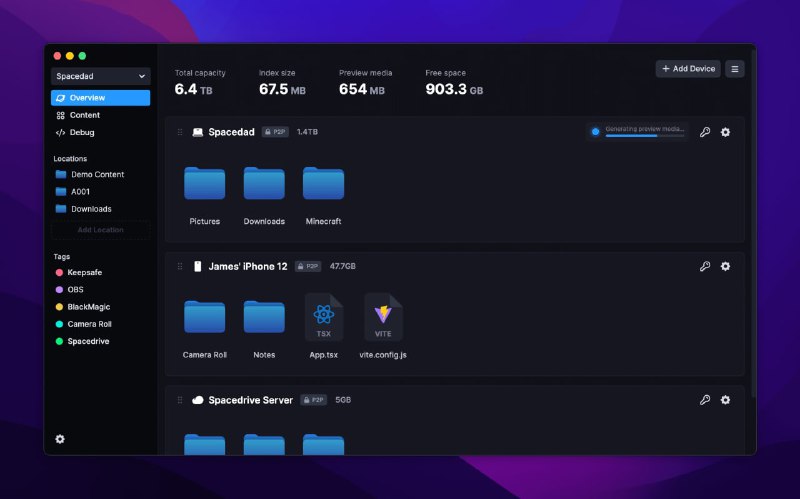Click the hamburger menu beside Add Device
Viewport: 800px width, 499px height.
point(735,69)
